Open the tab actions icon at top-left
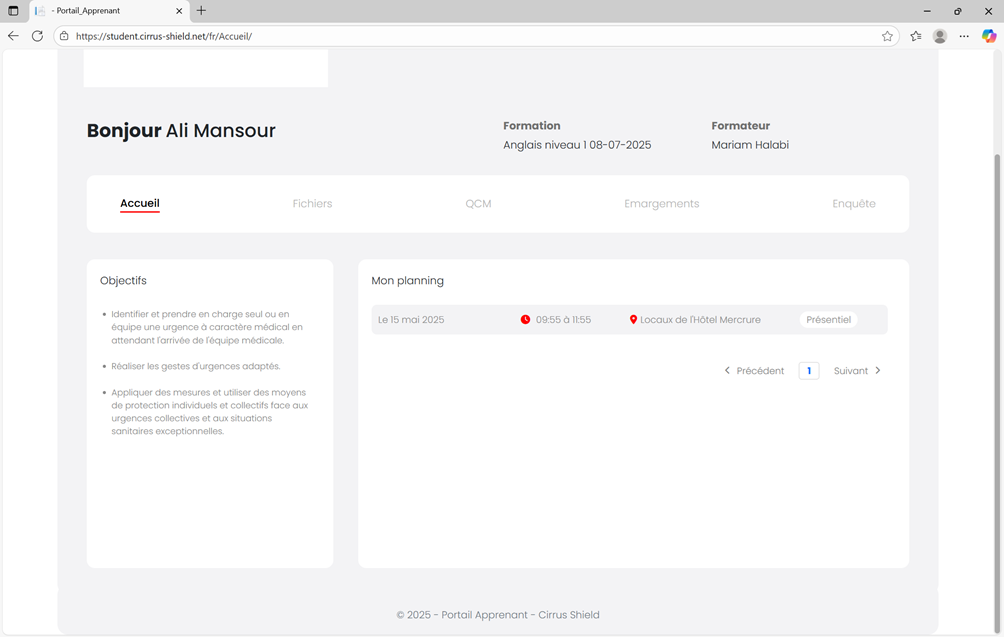The image size is (1004, 637). (x=13, y=11)
